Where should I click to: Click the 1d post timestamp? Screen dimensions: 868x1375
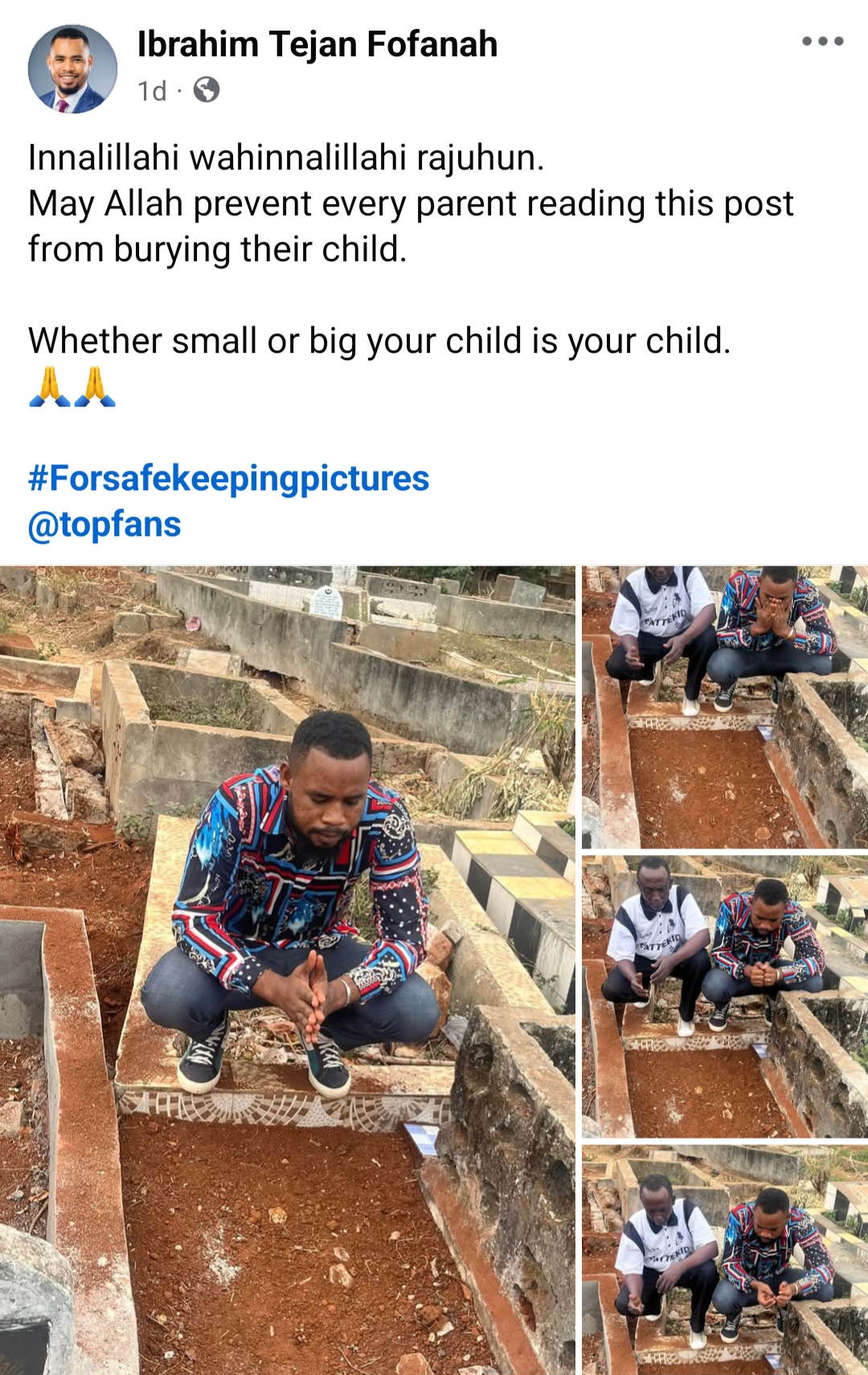152,91
